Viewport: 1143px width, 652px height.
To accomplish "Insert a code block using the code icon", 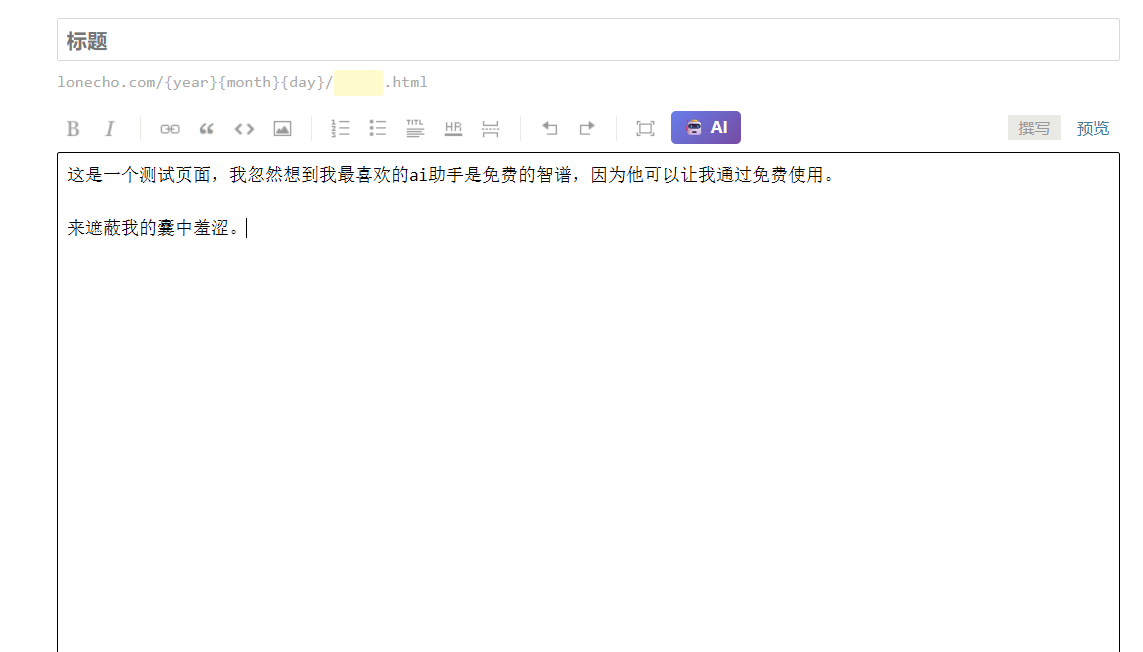I will tap(244, 128).
